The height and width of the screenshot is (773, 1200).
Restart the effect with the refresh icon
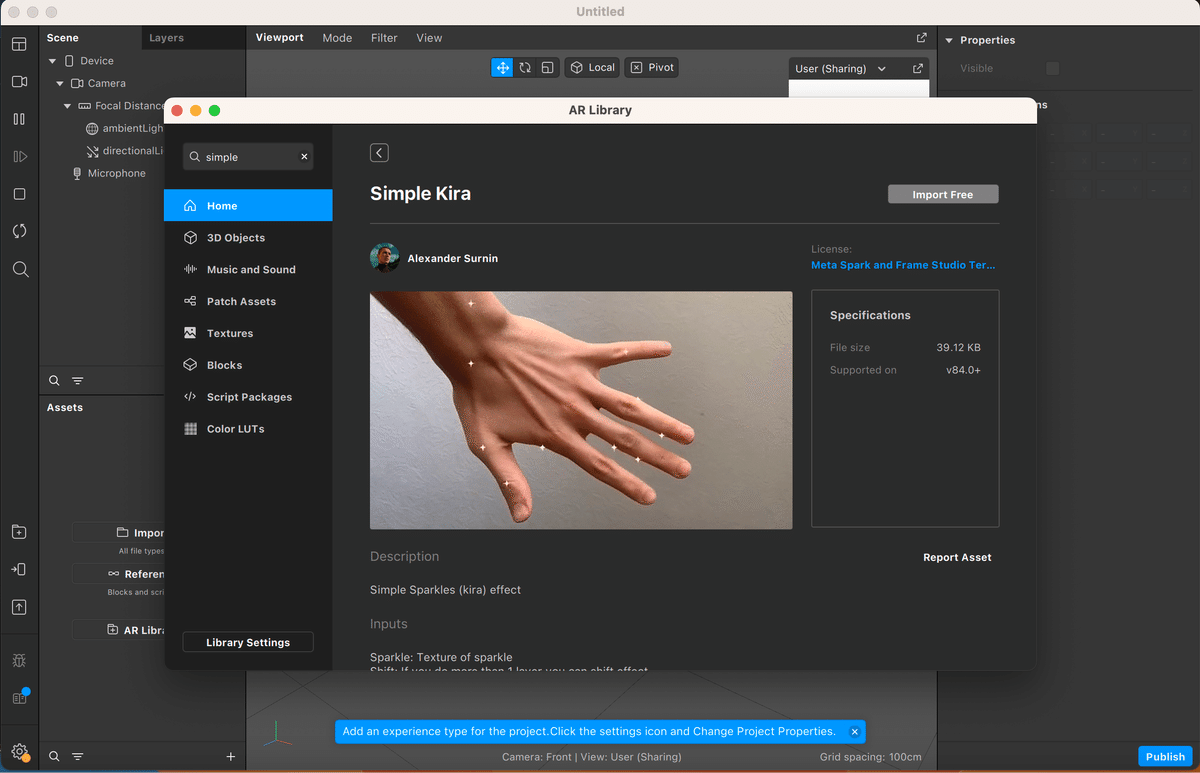19,231
